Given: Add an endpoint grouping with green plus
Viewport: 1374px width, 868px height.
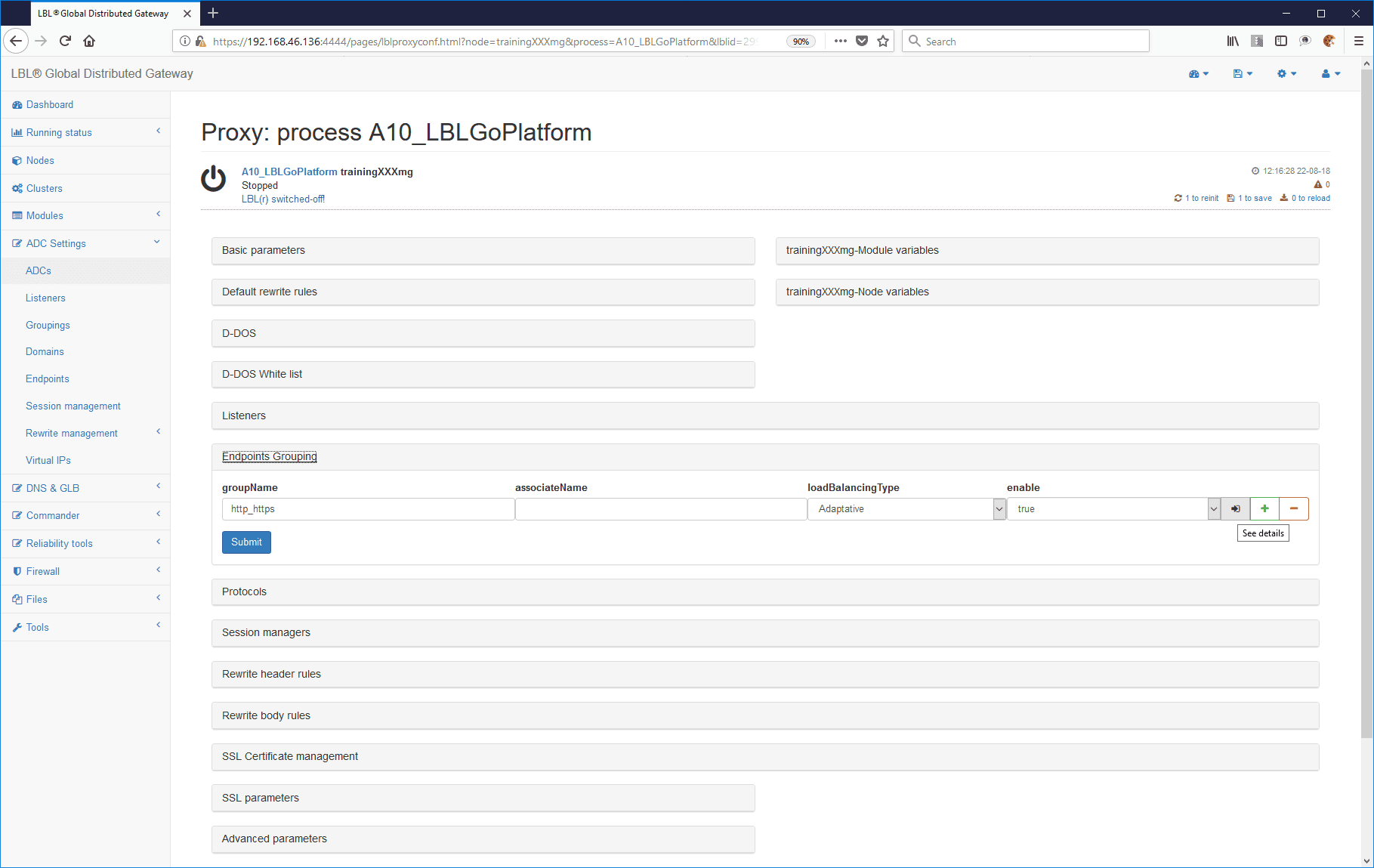Looking at the screenshot, I should (1264, 509).
